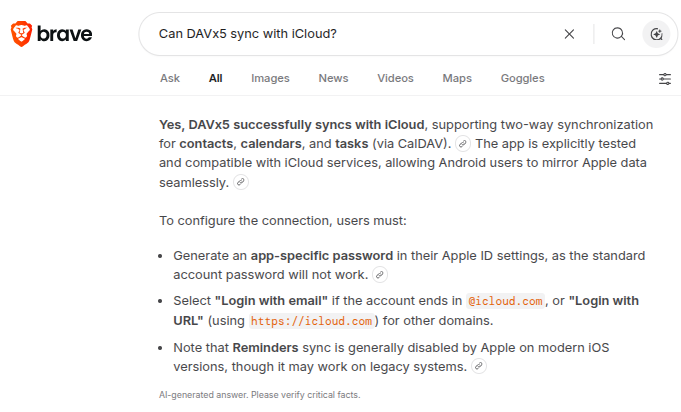Open the News tab
This screenshot has height=412, width=681.
tap(333, 78)
